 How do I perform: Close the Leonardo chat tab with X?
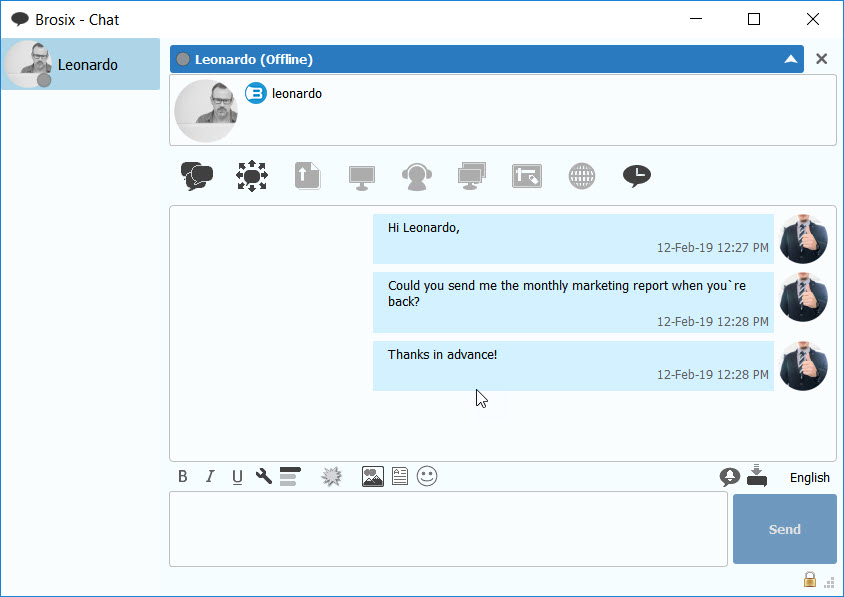pos(821,59)
